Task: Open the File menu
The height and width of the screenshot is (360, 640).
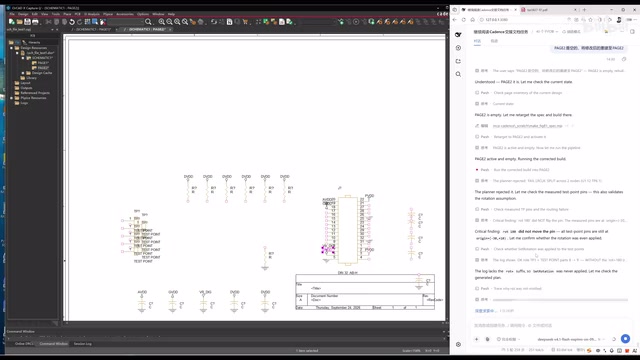Action: tap(12, 14)
